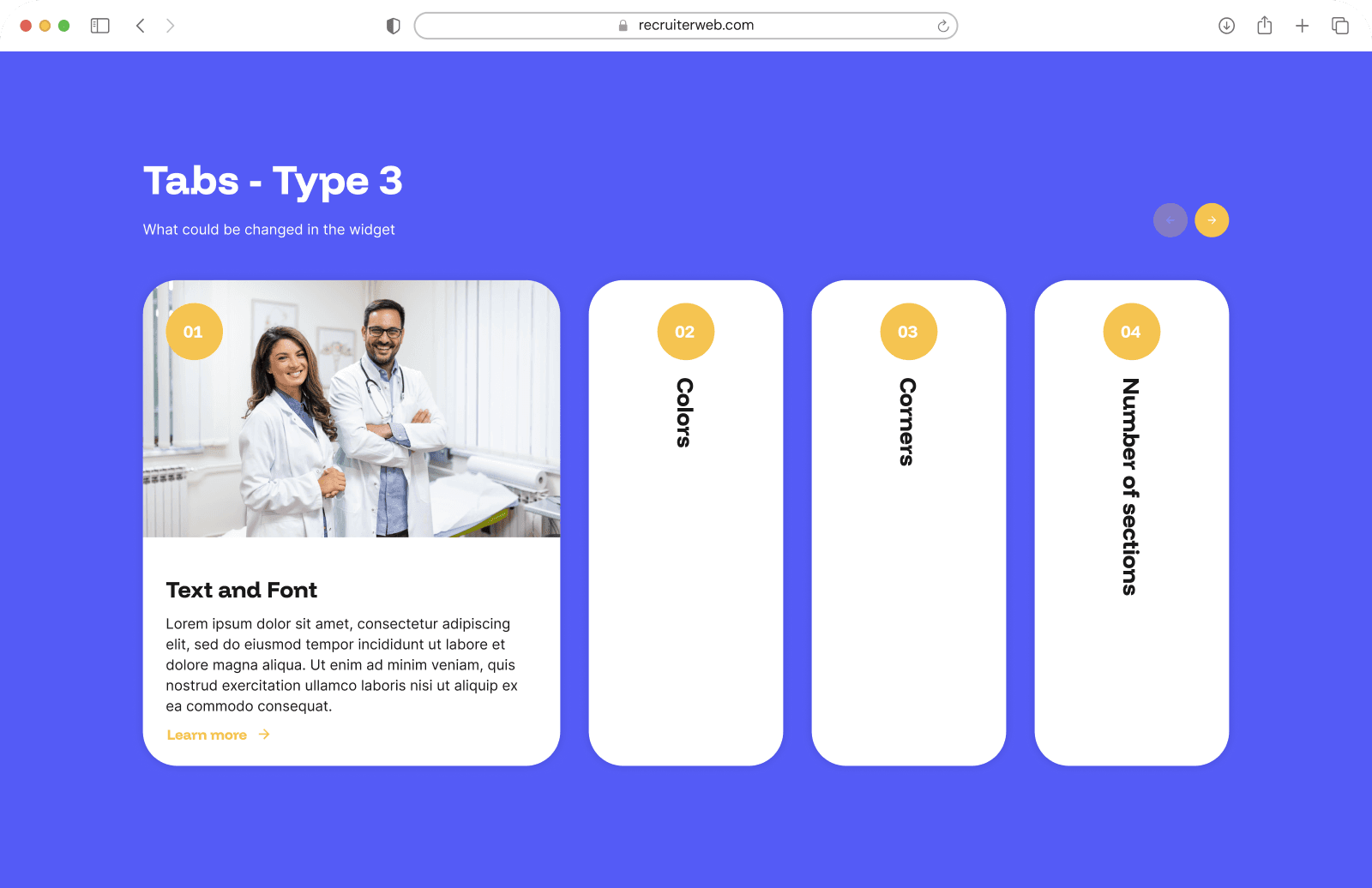This screenshot has width=1372, height=888.
Task: Reload the page with refresh icon
Action: 942,26
